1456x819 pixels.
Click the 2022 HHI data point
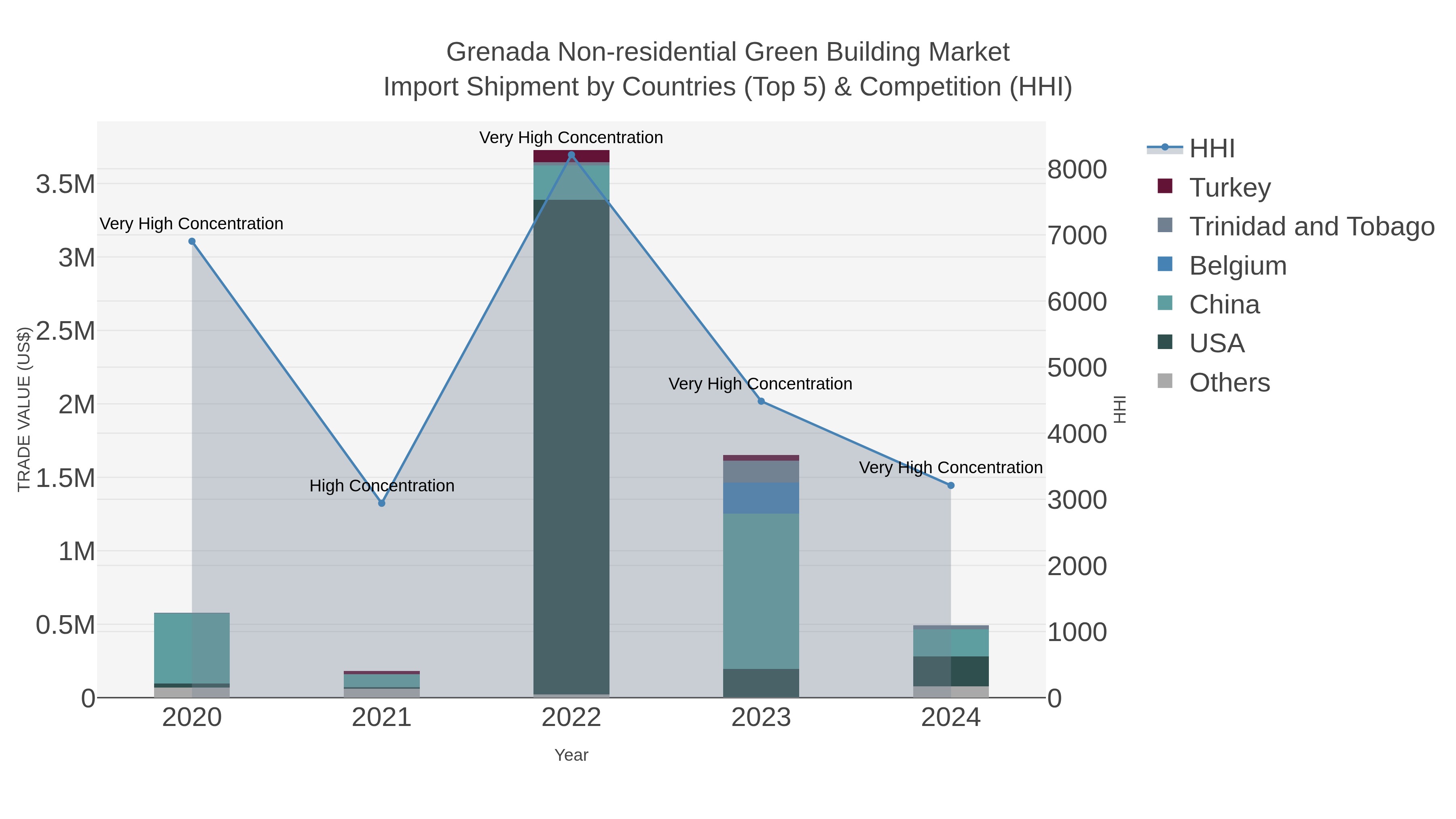coord(571,155)
